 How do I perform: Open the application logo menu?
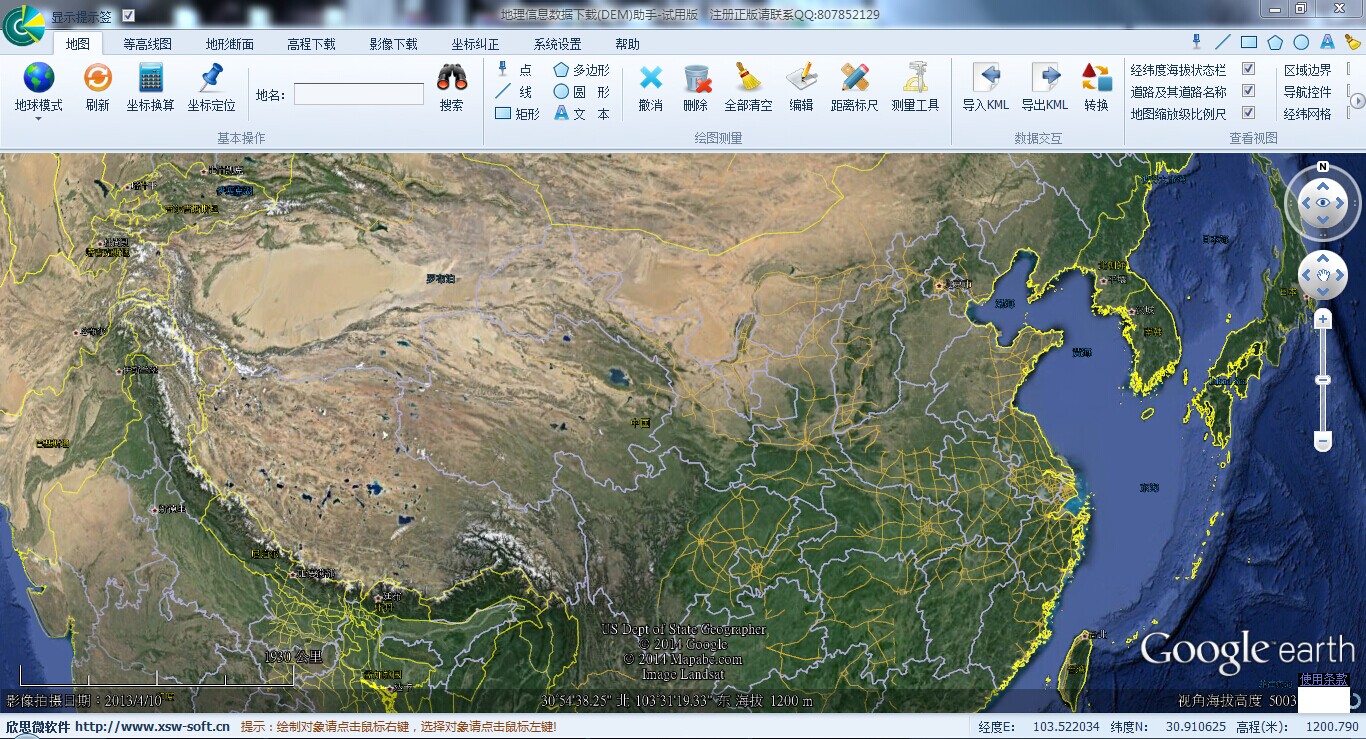point(22,25)
